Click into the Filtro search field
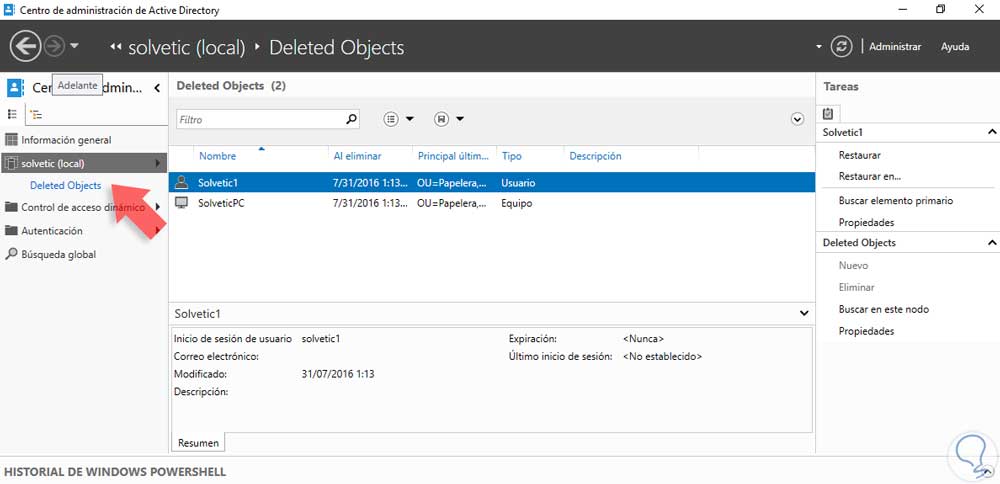1000x484 pixels. pyautogui.click(x=260, y=119)
